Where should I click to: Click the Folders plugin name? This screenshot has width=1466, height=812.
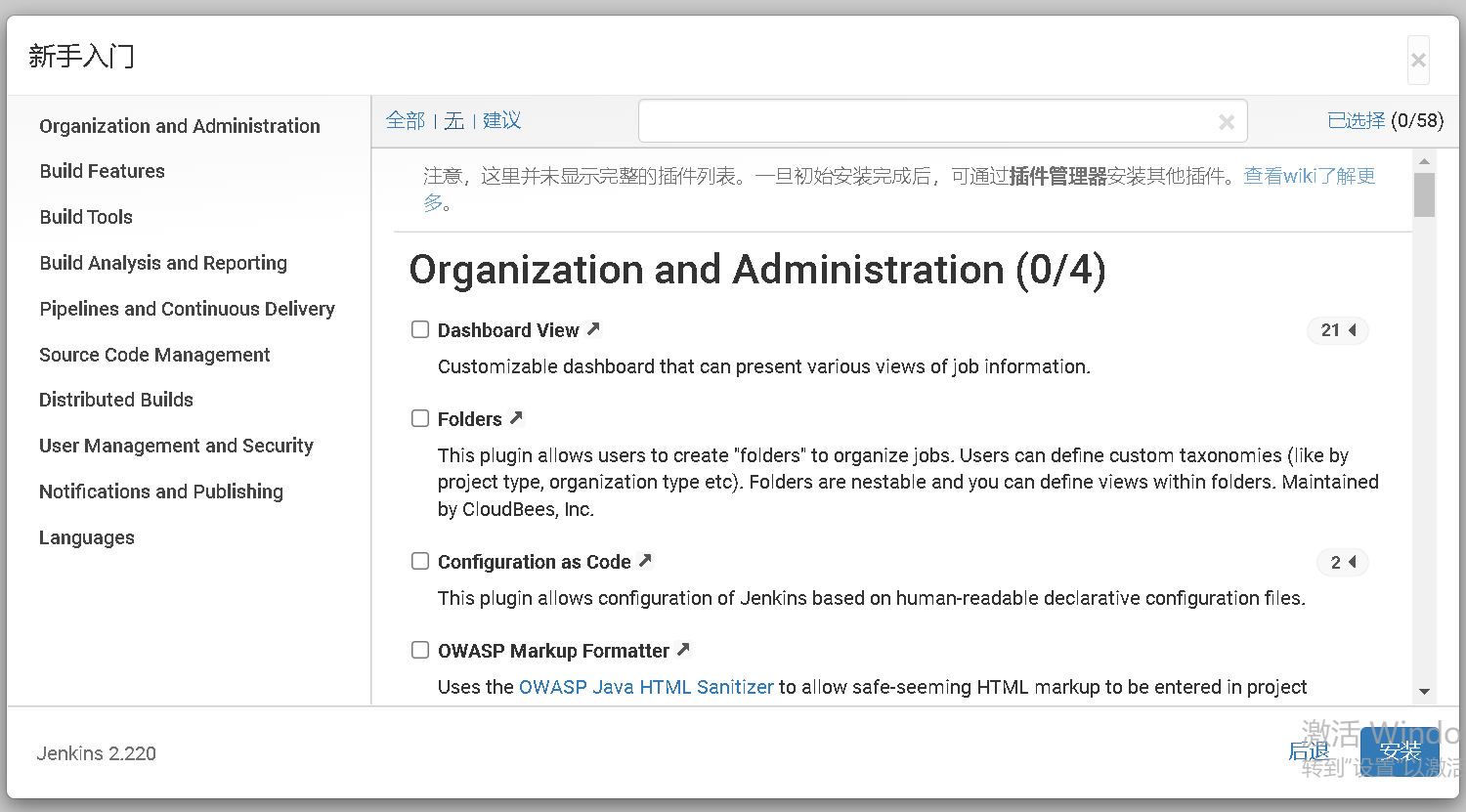(x=469, y=419)
